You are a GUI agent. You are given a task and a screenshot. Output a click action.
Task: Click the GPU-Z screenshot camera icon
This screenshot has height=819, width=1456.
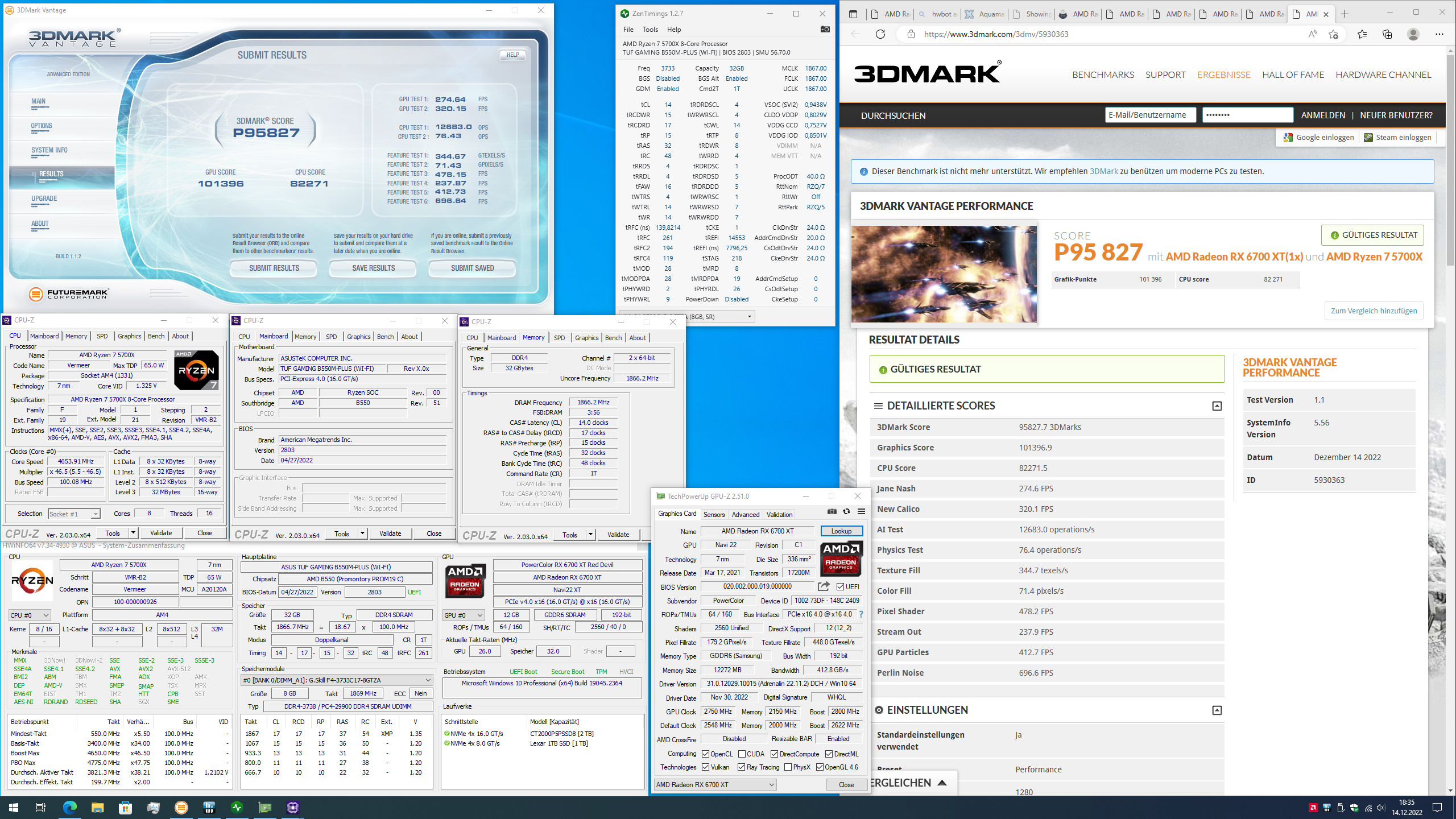(832, 511)
